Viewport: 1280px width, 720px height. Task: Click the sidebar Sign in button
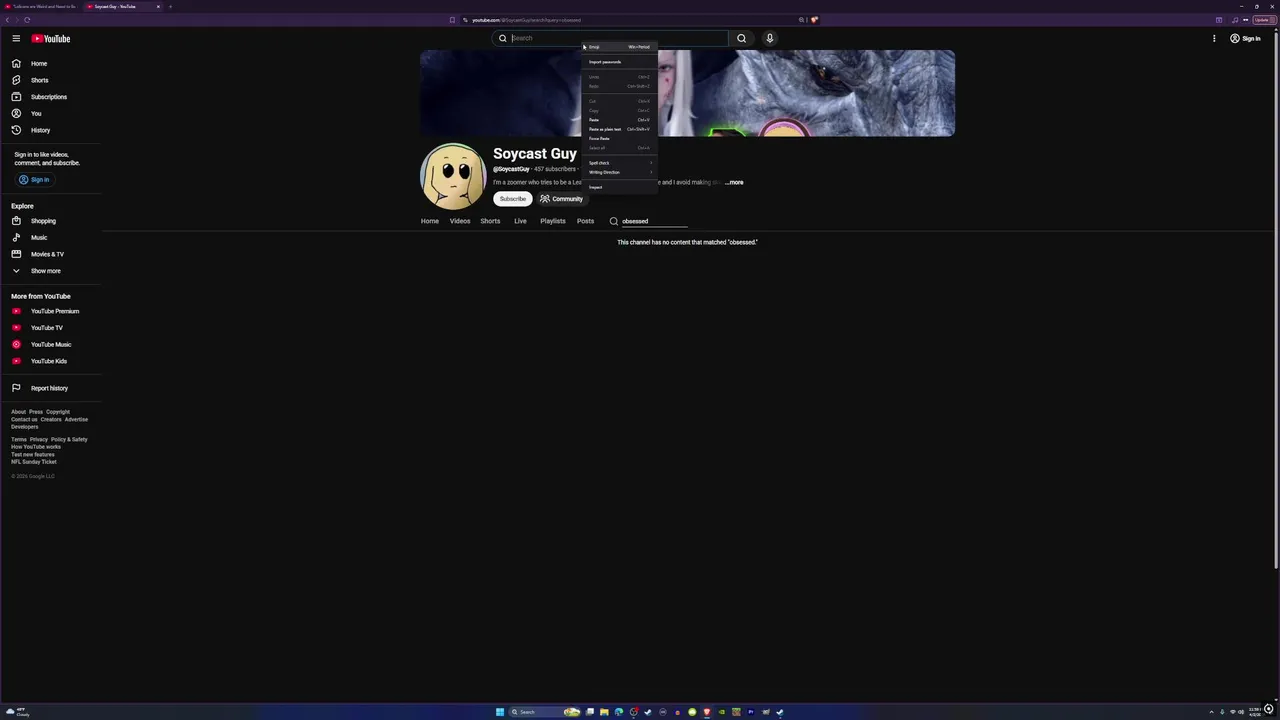coord(33,180)
